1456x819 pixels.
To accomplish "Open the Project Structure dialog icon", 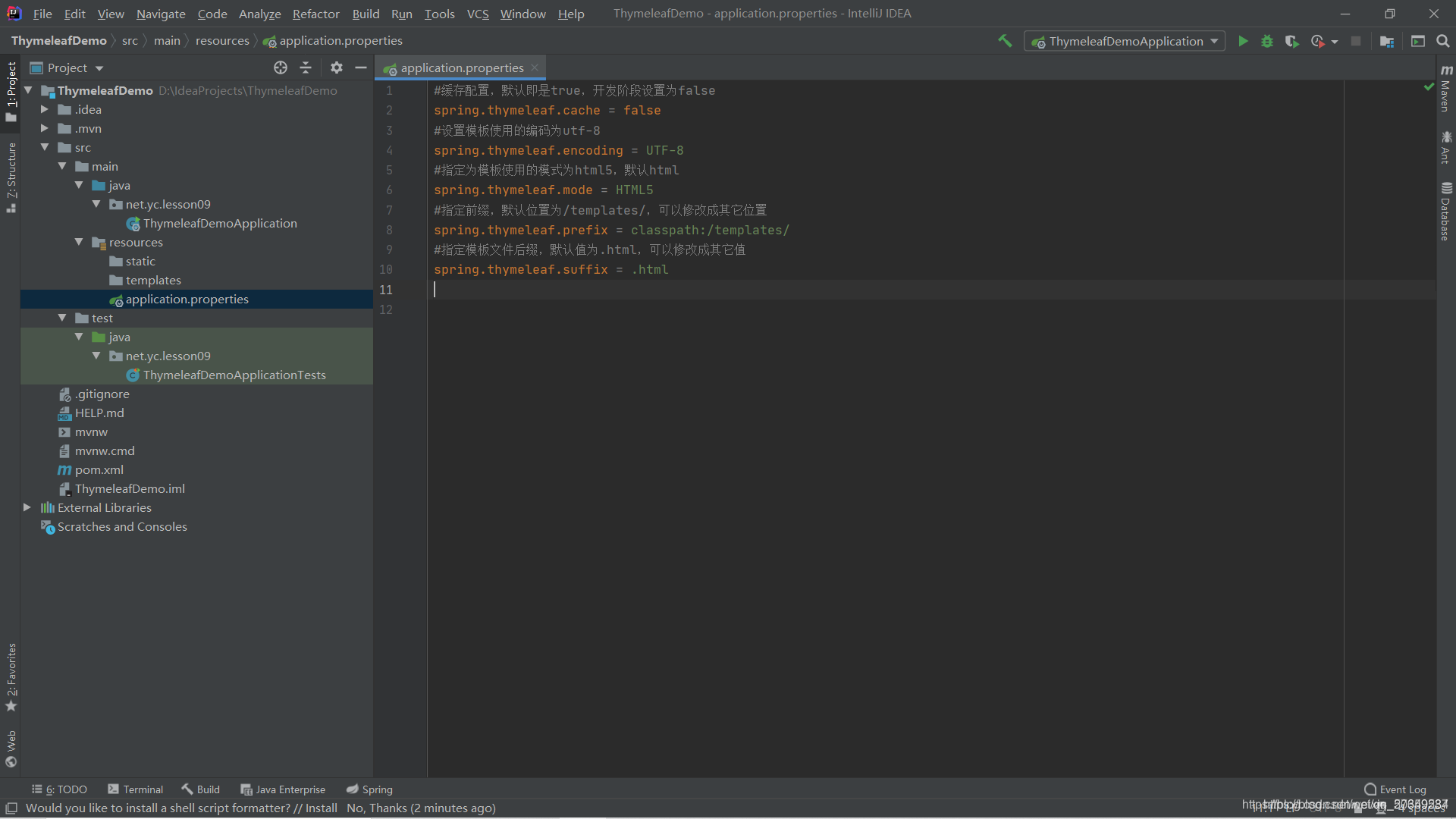I will 1387,41.
